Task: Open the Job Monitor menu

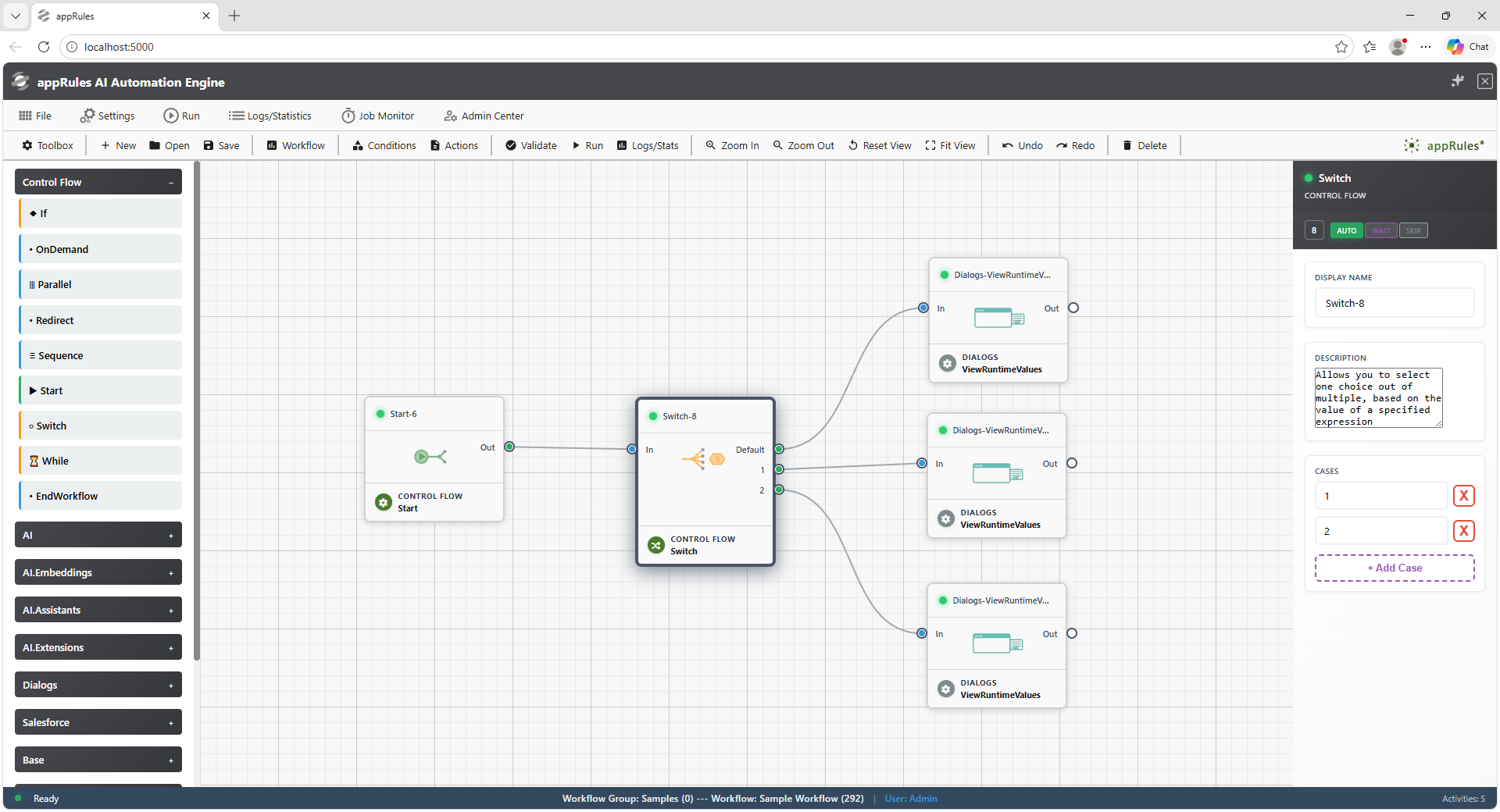Action: click(x=377, y=116)
